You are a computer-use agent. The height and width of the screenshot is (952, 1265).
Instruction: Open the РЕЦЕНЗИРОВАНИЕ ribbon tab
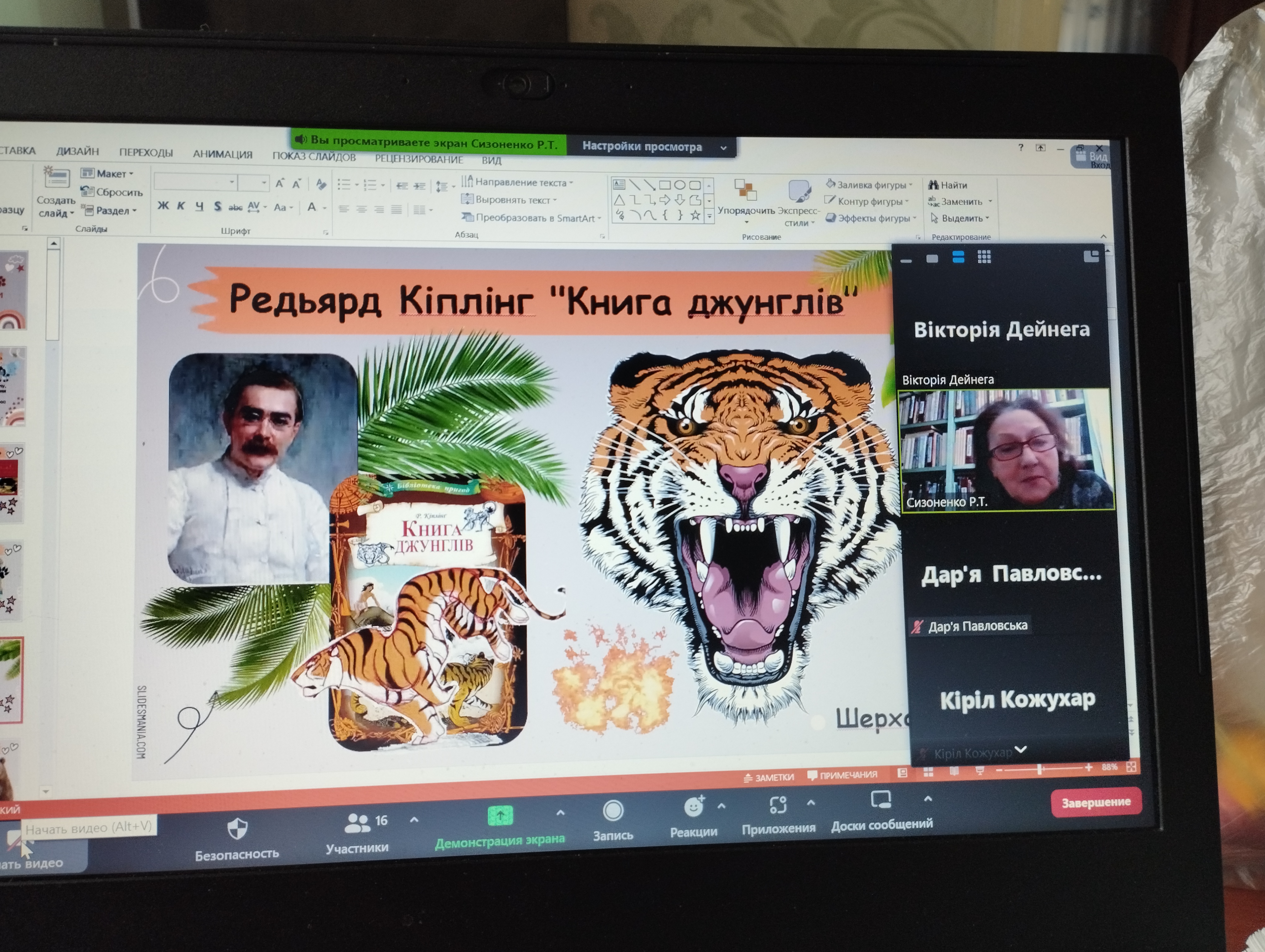[x=419, y=159]
